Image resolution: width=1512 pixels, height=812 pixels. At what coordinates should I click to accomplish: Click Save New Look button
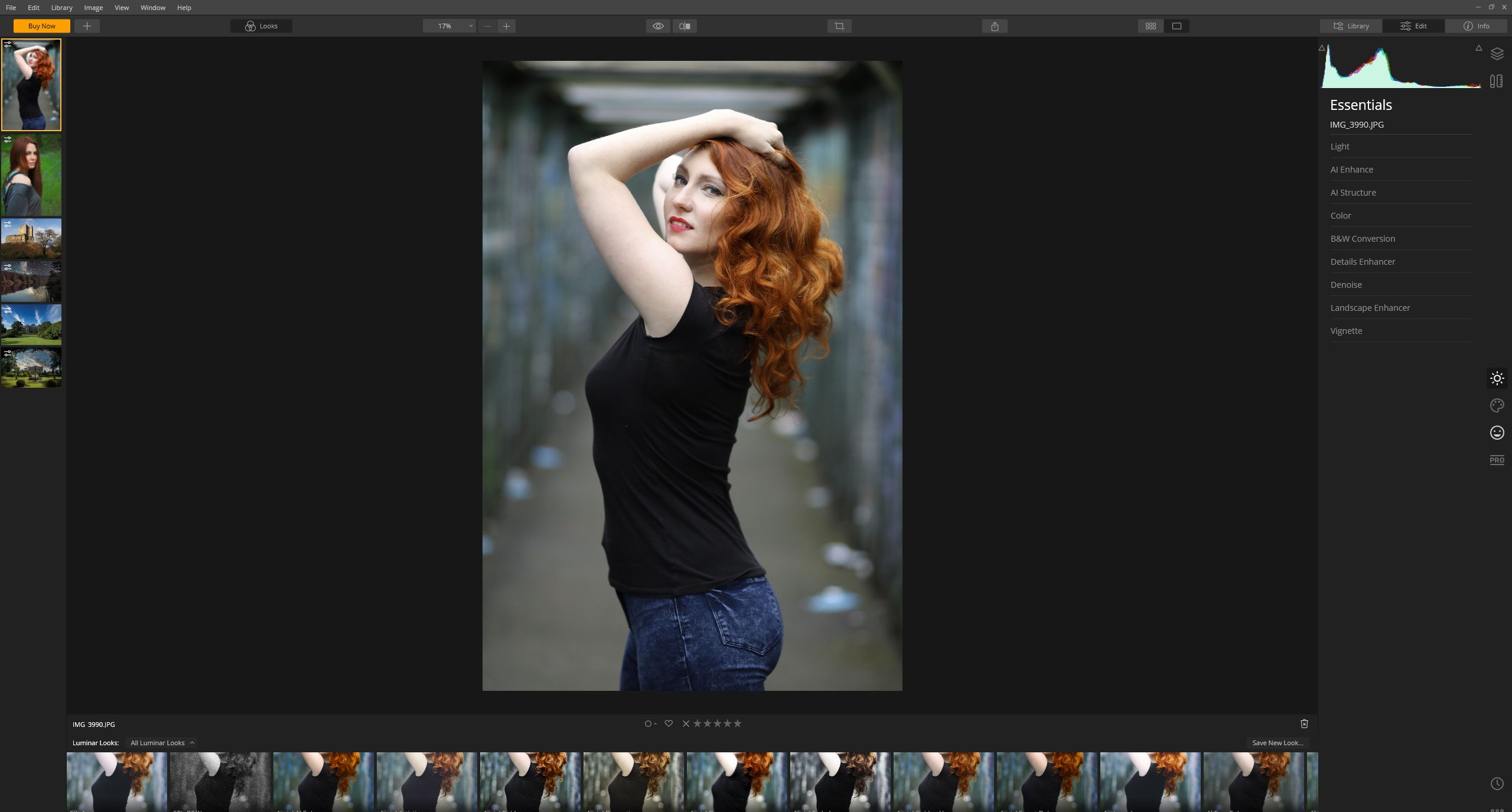point(1278,743)
